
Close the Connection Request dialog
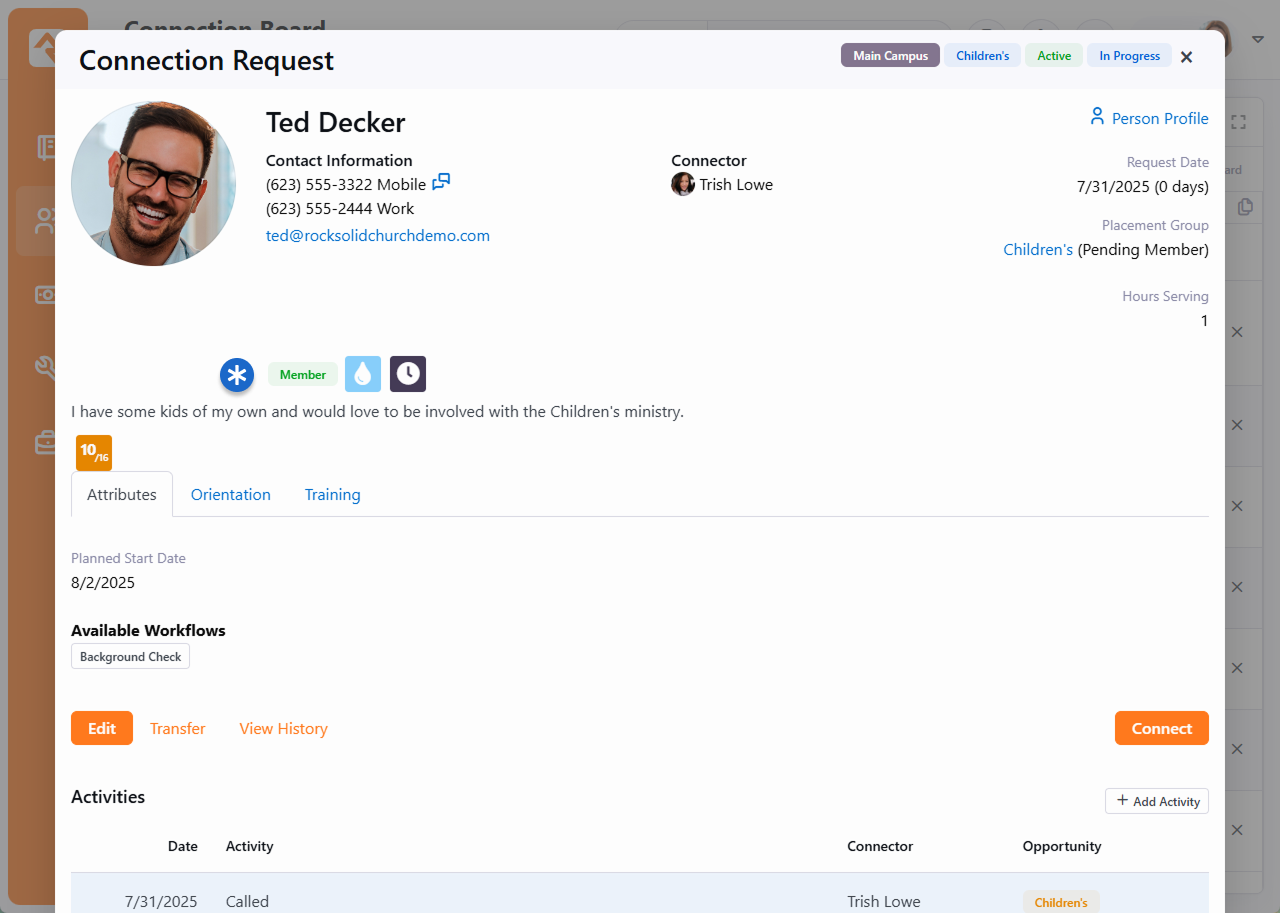(x=1186, y=57)
